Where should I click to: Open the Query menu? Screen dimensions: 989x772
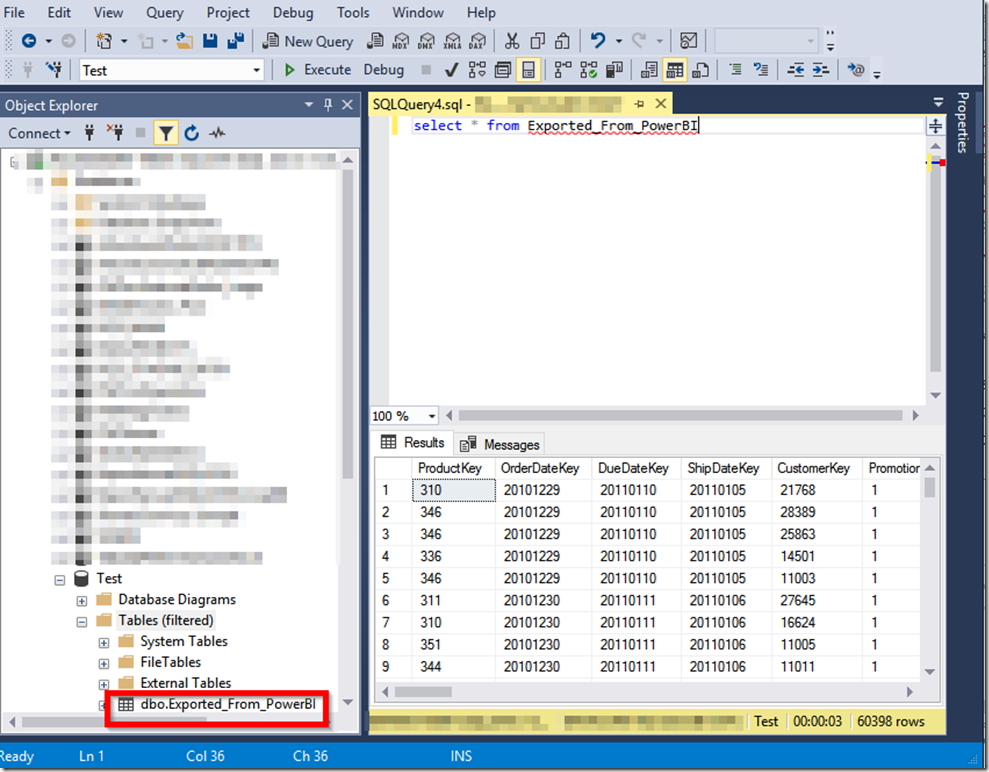(x=165, y=13)
